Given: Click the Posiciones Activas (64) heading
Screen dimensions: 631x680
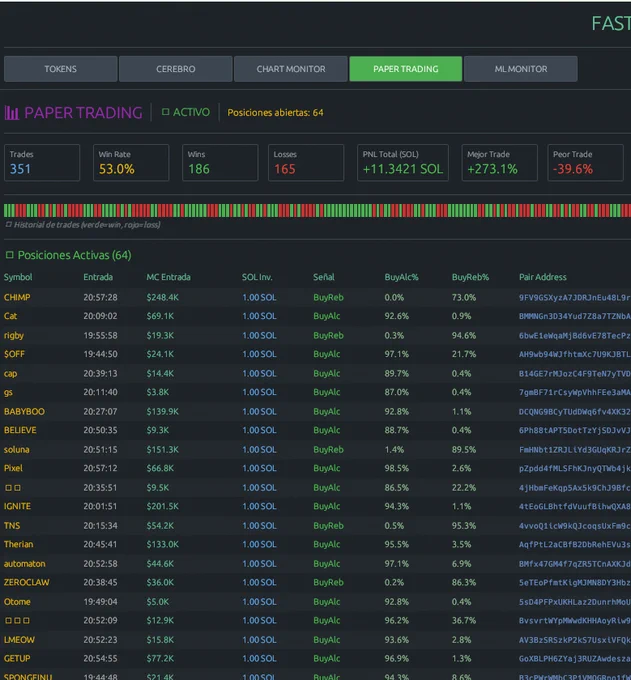Looking at the screenshot, I should pos(69,255).
